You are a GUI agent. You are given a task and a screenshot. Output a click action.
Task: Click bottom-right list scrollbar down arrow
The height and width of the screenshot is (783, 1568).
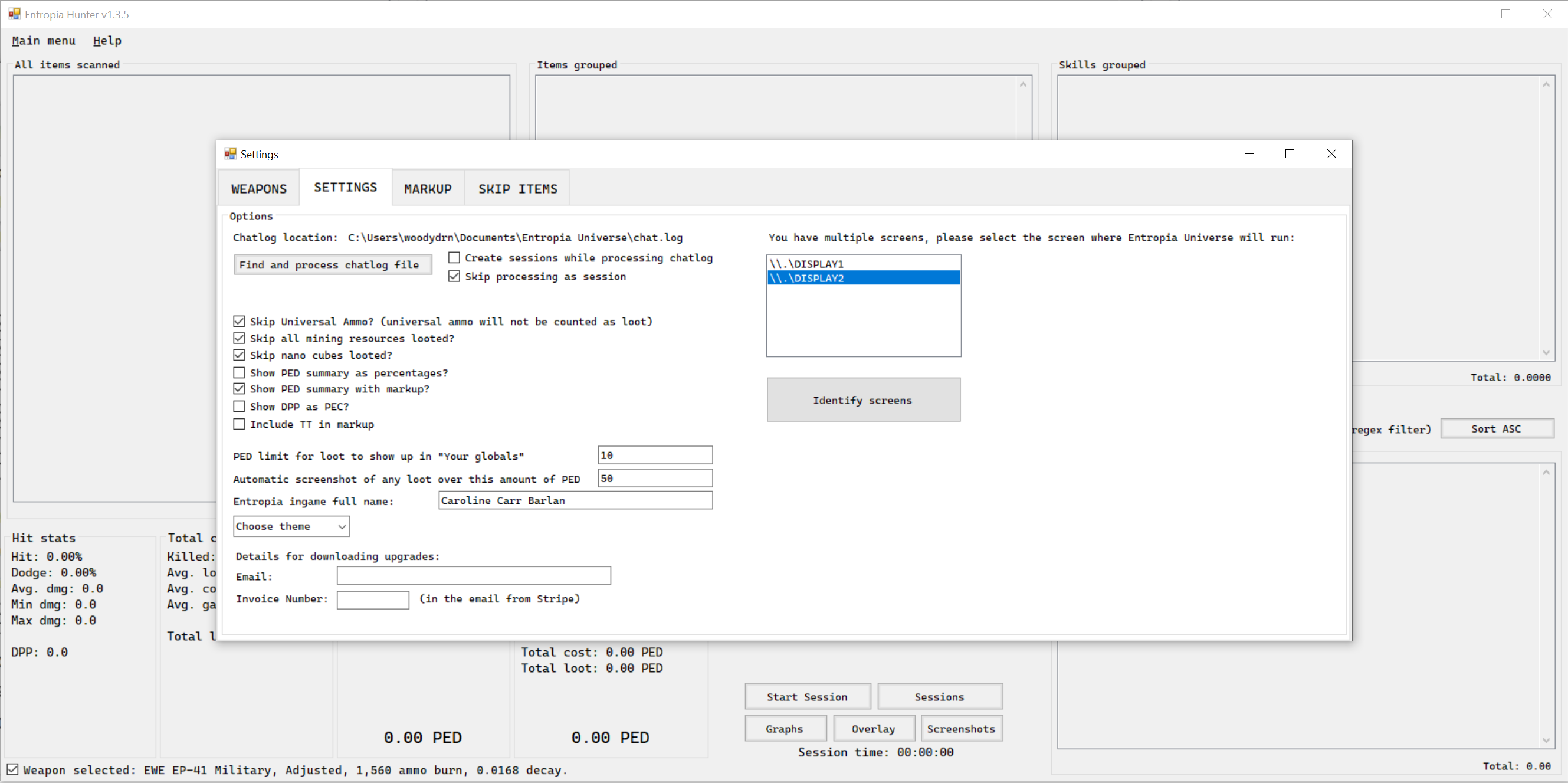[1546, 741]
